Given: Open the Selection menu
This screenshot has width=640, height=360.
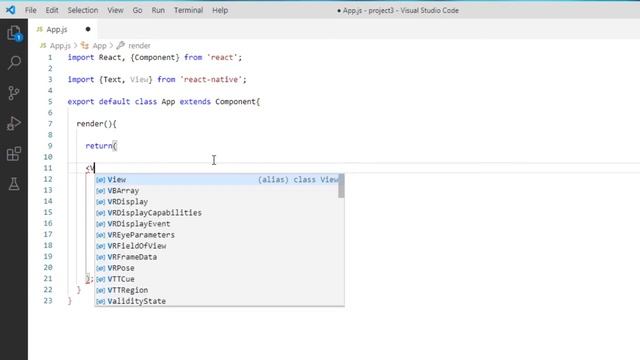Looking at the screenshot, I should point(83,10).
